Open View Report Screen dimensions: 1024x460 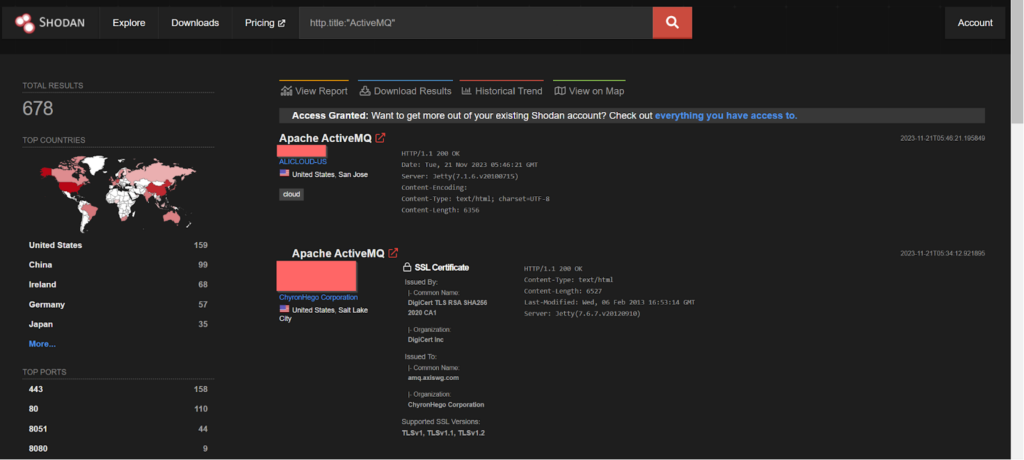coord(314,91)
